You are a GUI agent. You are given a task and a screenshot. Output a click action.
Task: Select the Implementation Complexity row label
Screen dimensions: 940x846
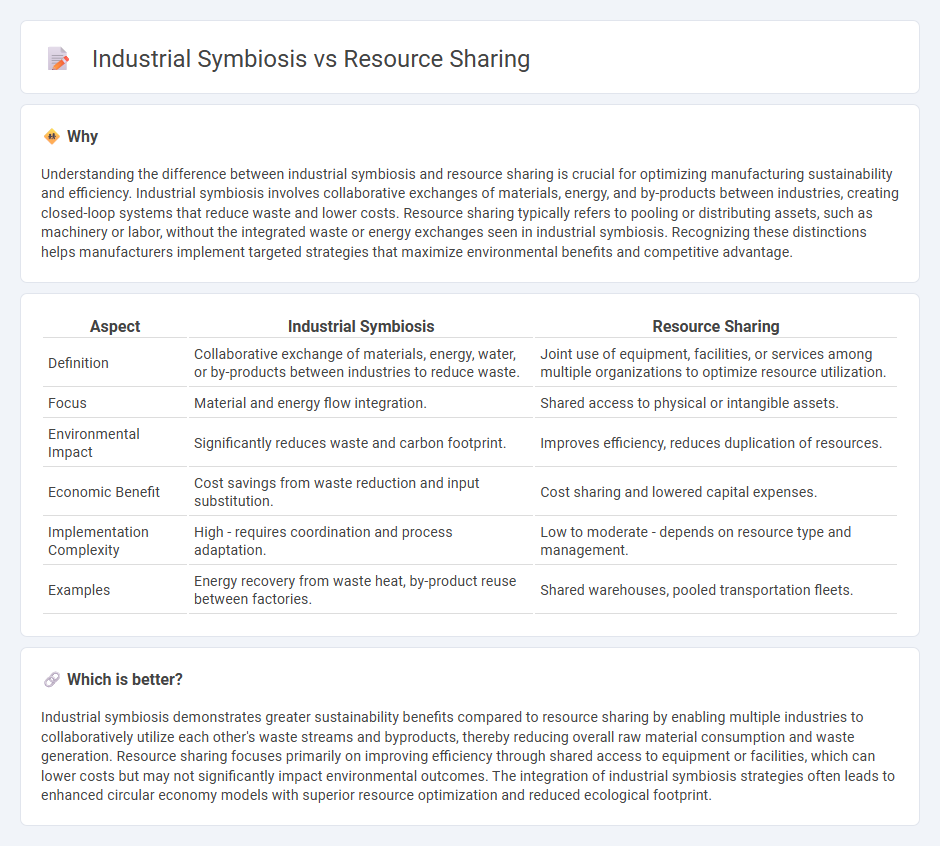98,541
